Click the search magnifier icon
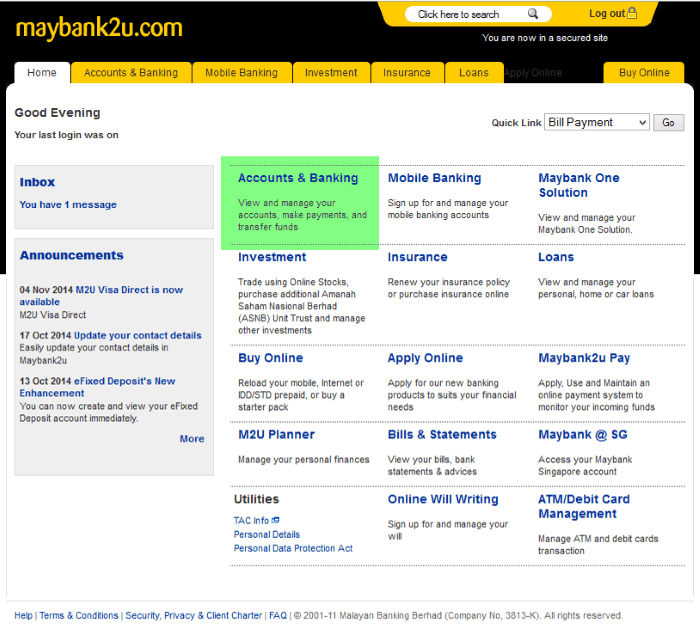 [533, 14]
